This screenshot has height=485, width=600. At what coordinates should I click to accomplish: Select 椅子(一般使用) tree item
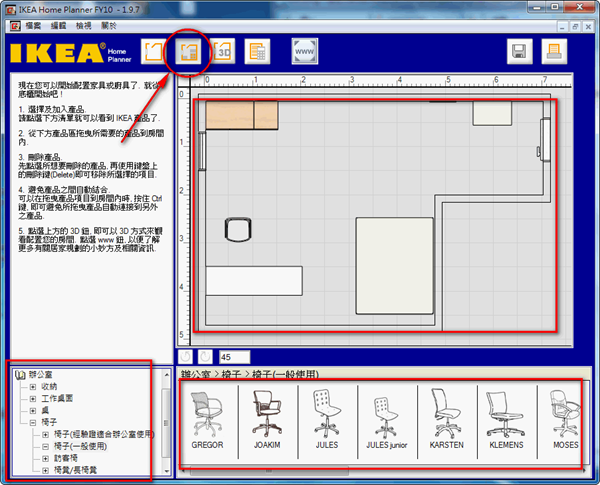(x=80, y=446)
